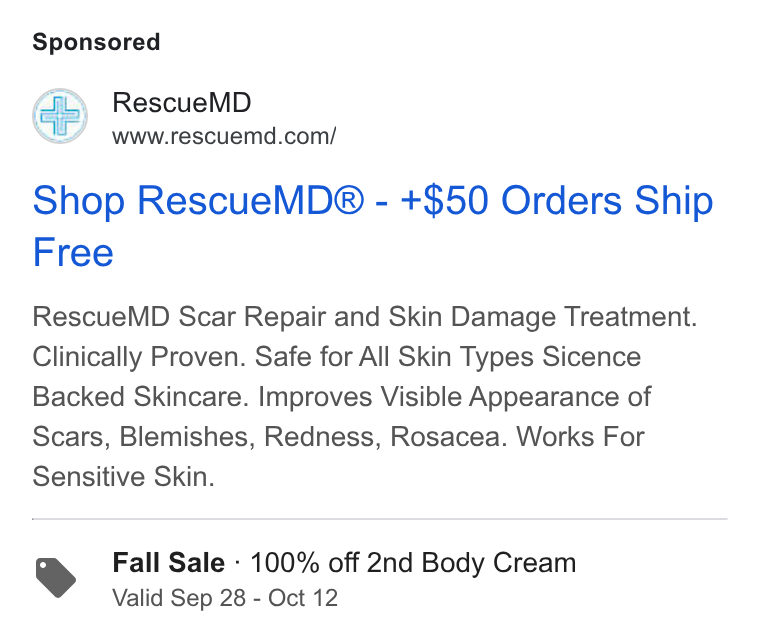760x636 pixels.
Task: Click the word Free in the headline
Action: coord(73,252)
